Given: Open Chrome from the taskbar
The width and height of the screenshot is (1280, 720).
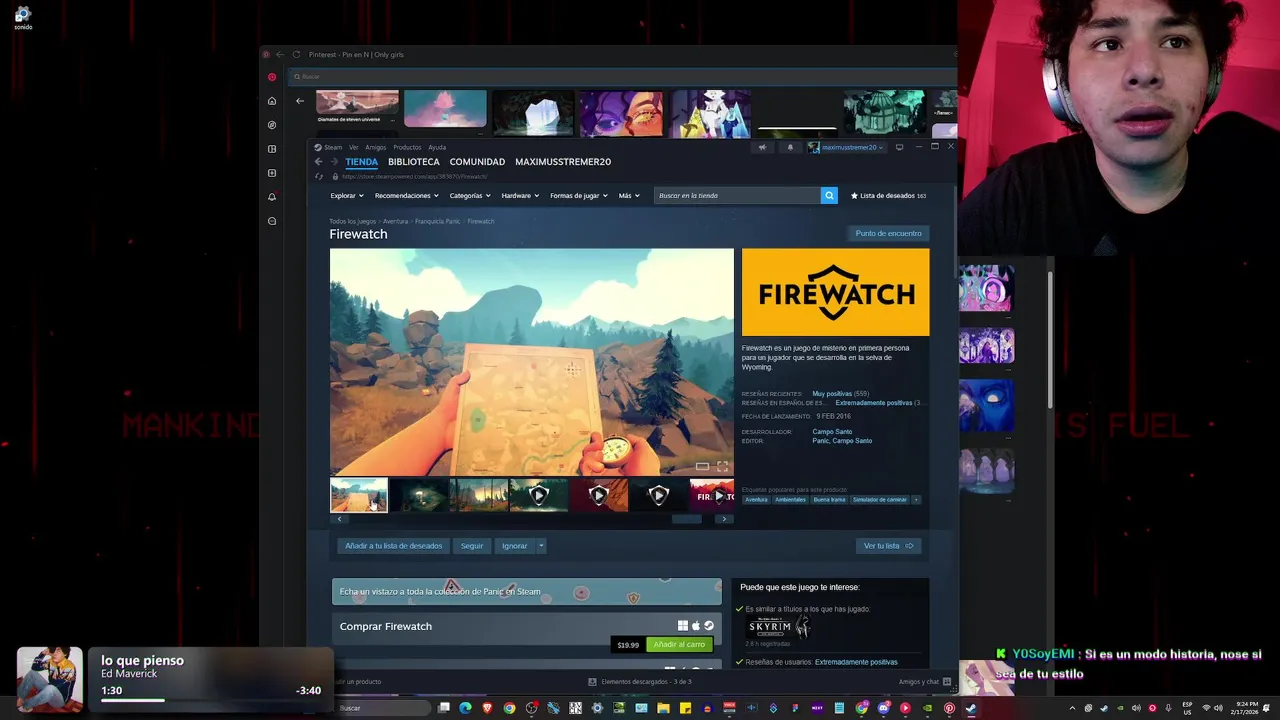Looking at the screenshot, I should [509, 708].
